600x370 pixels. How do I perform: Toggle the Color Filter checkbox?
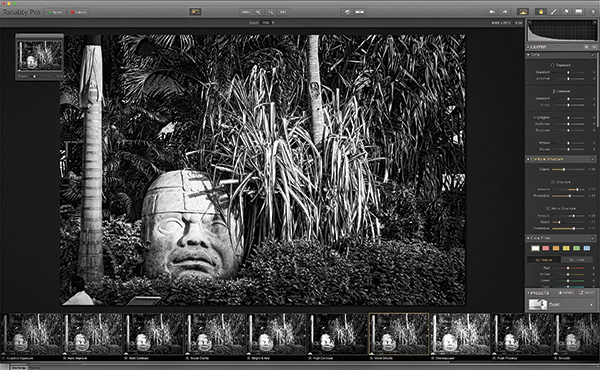tap(593, 238)
